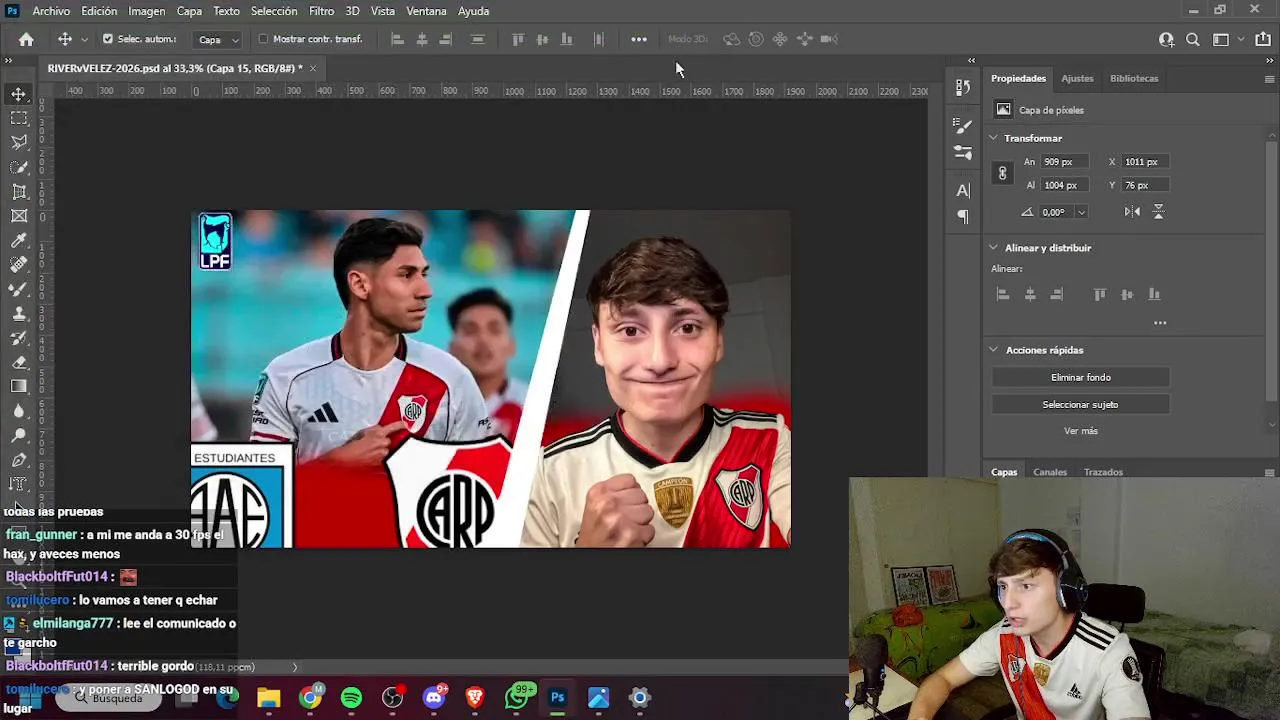Open Spotify from the taskbar

click(x=351, y=698)
